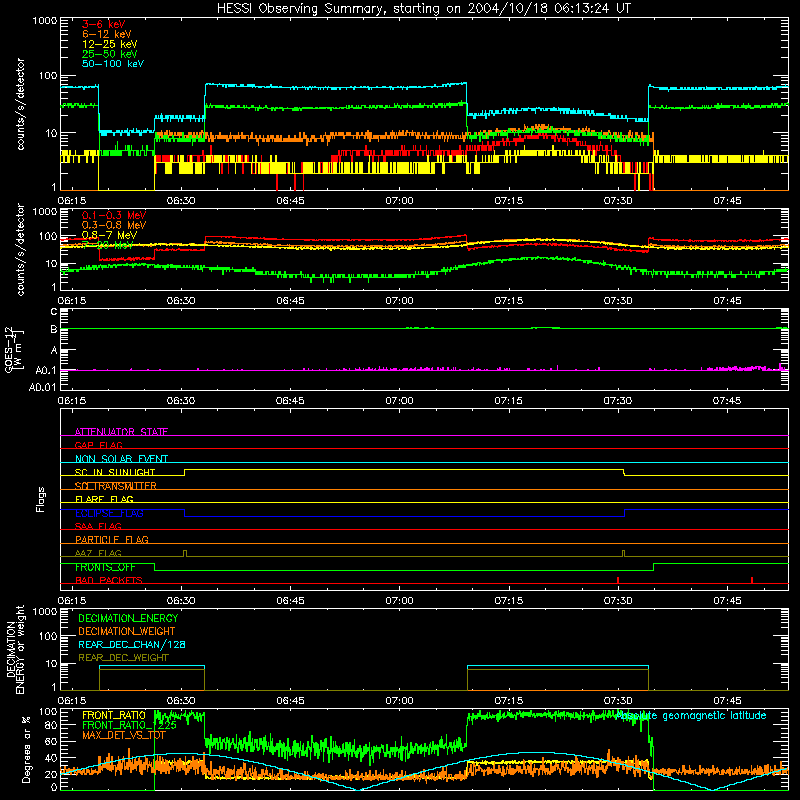Click the HESSI Observing Summary title

[x=424, y=8]
